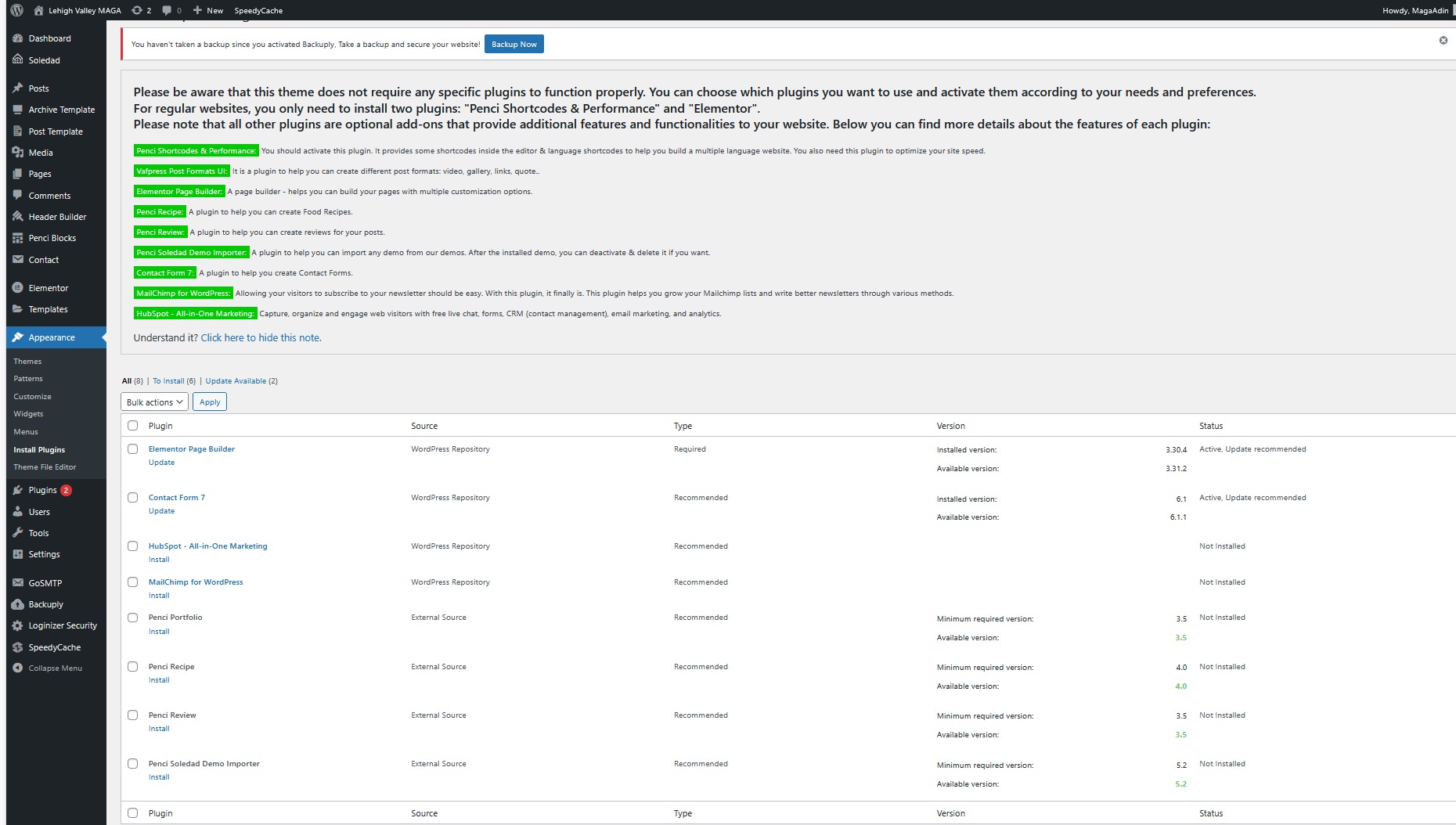Click the Dashboard icon in the sidebar
The width and height of the screenshot is (1456, 825).
point(18,38)
